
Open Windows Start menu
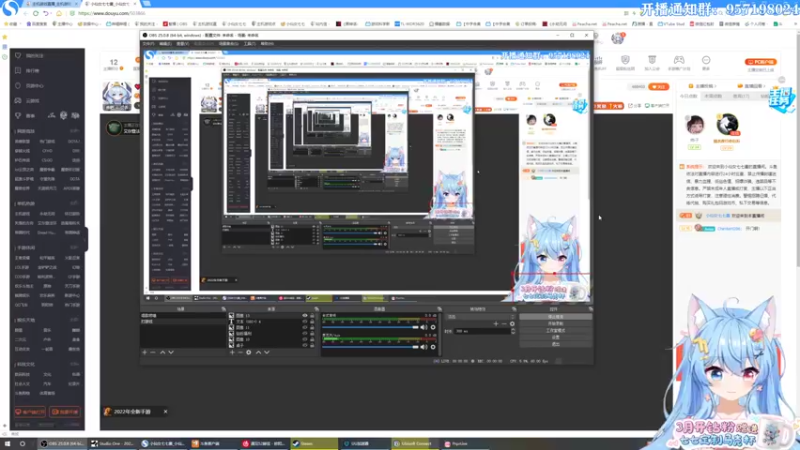pyautogui.click(x=7, y=444)
